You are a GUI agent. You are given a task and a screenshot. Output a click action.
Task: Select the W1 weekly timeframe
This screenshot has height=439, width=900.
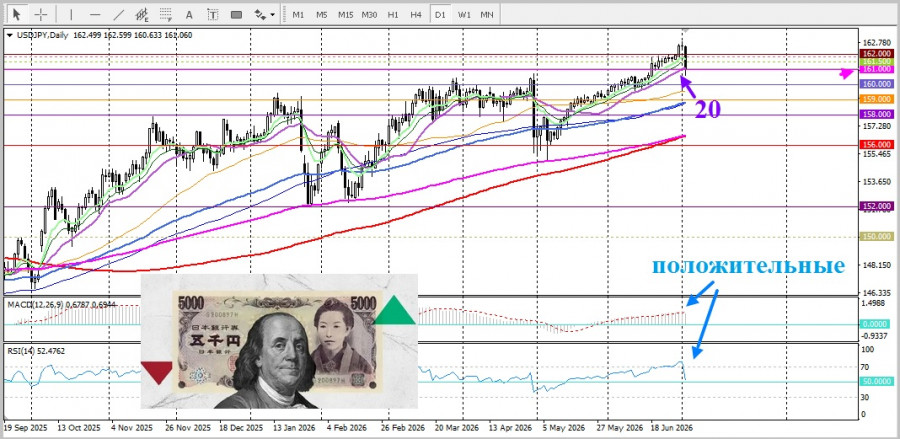click(x=465, y=14)
